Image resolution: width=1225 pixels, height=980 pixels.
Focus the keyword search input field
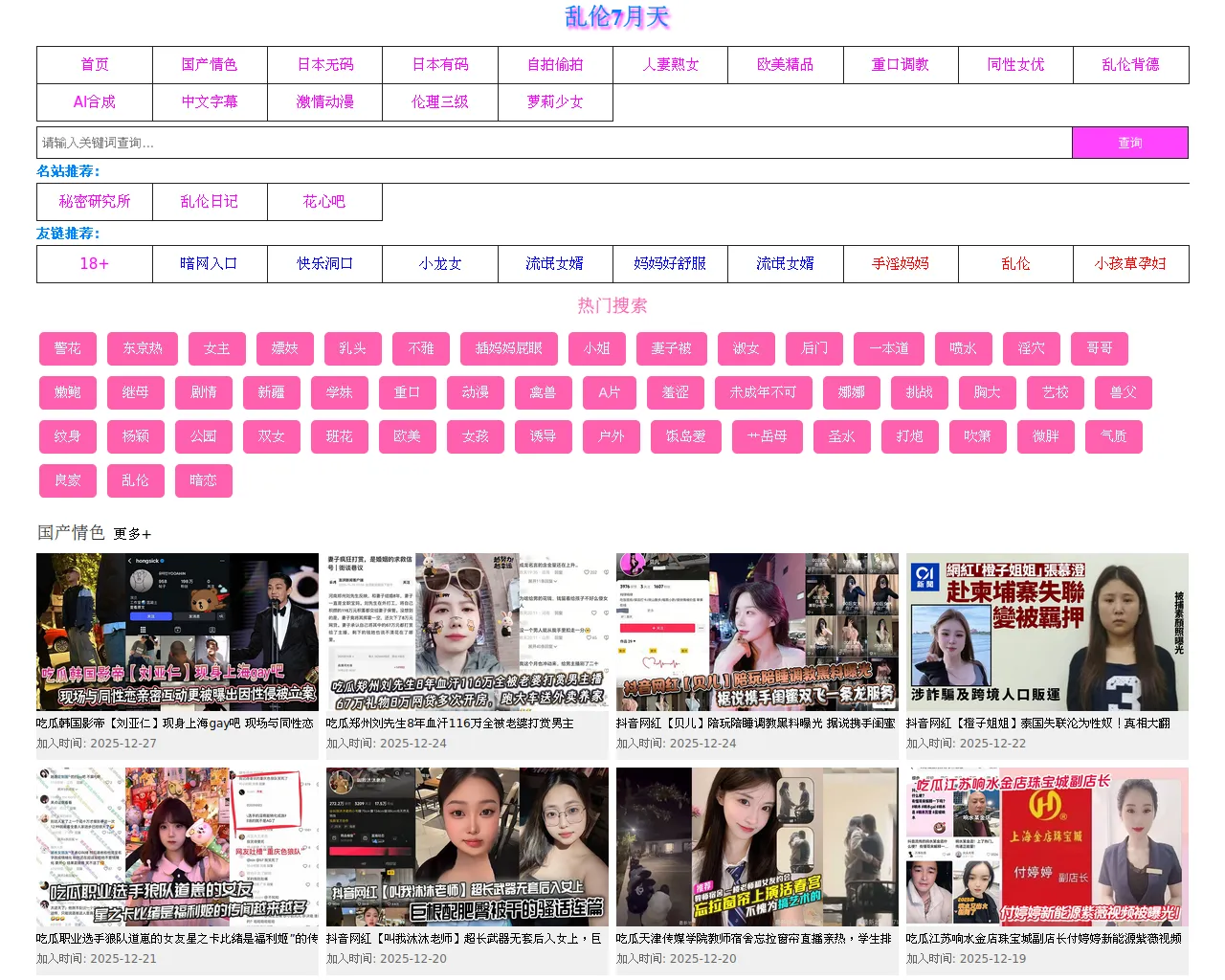point(554,143)
